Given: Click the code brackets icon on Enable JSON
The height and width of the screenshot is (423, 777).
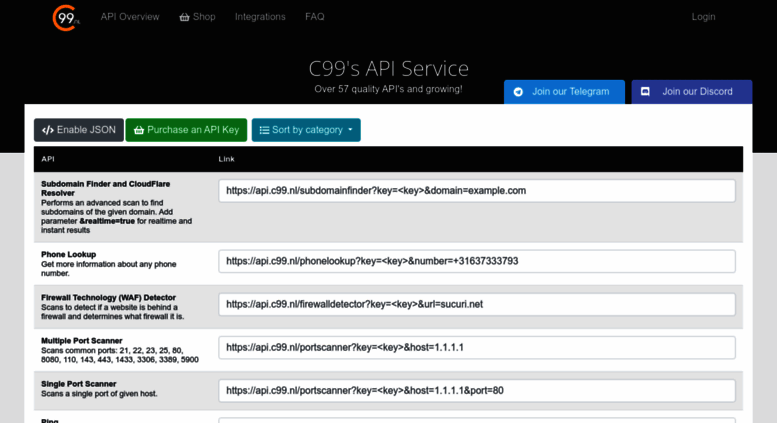Looking at the screenshot, I should (48, 130).
